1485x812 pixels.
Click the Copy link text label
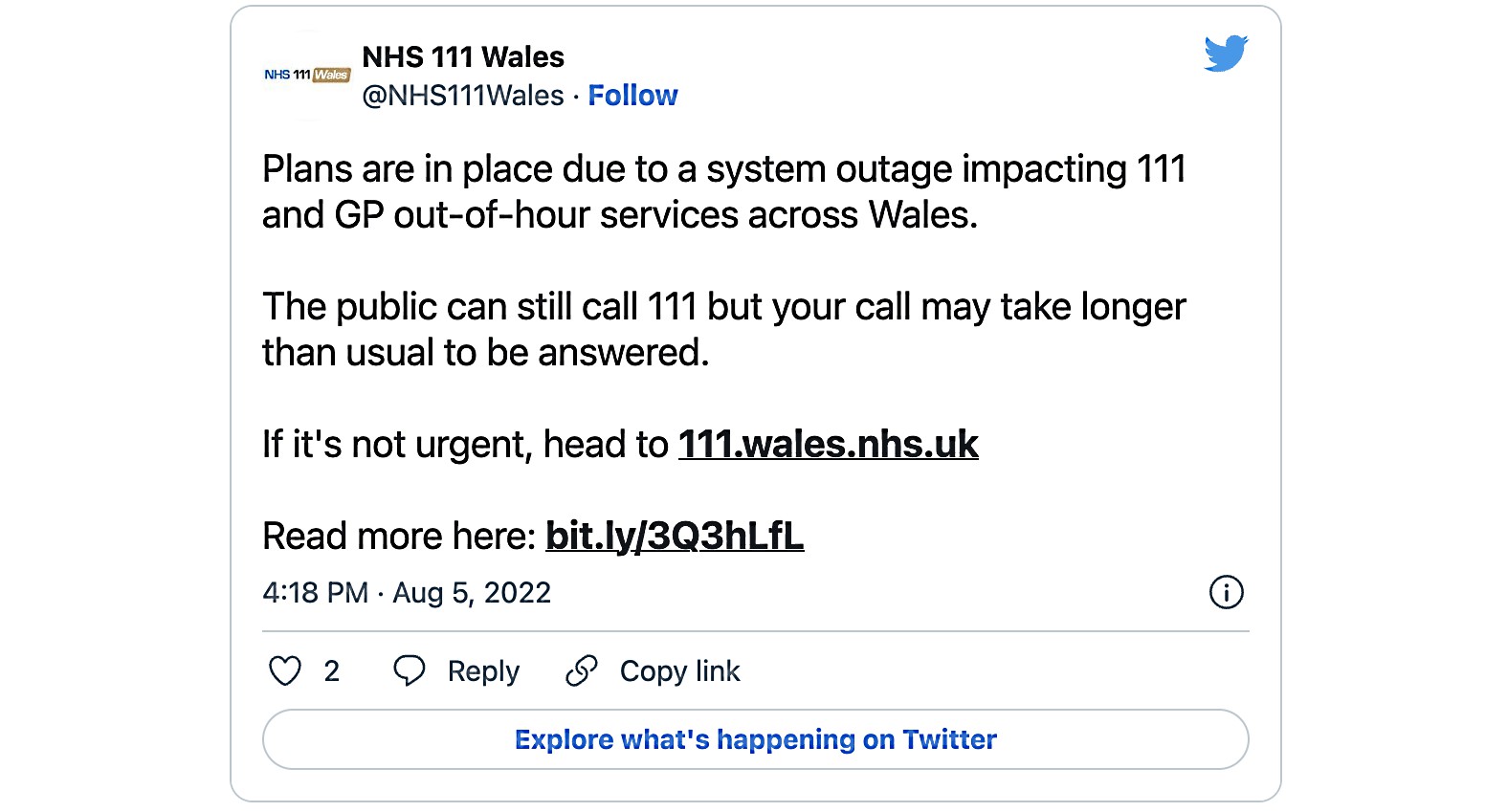pos(680,670)
